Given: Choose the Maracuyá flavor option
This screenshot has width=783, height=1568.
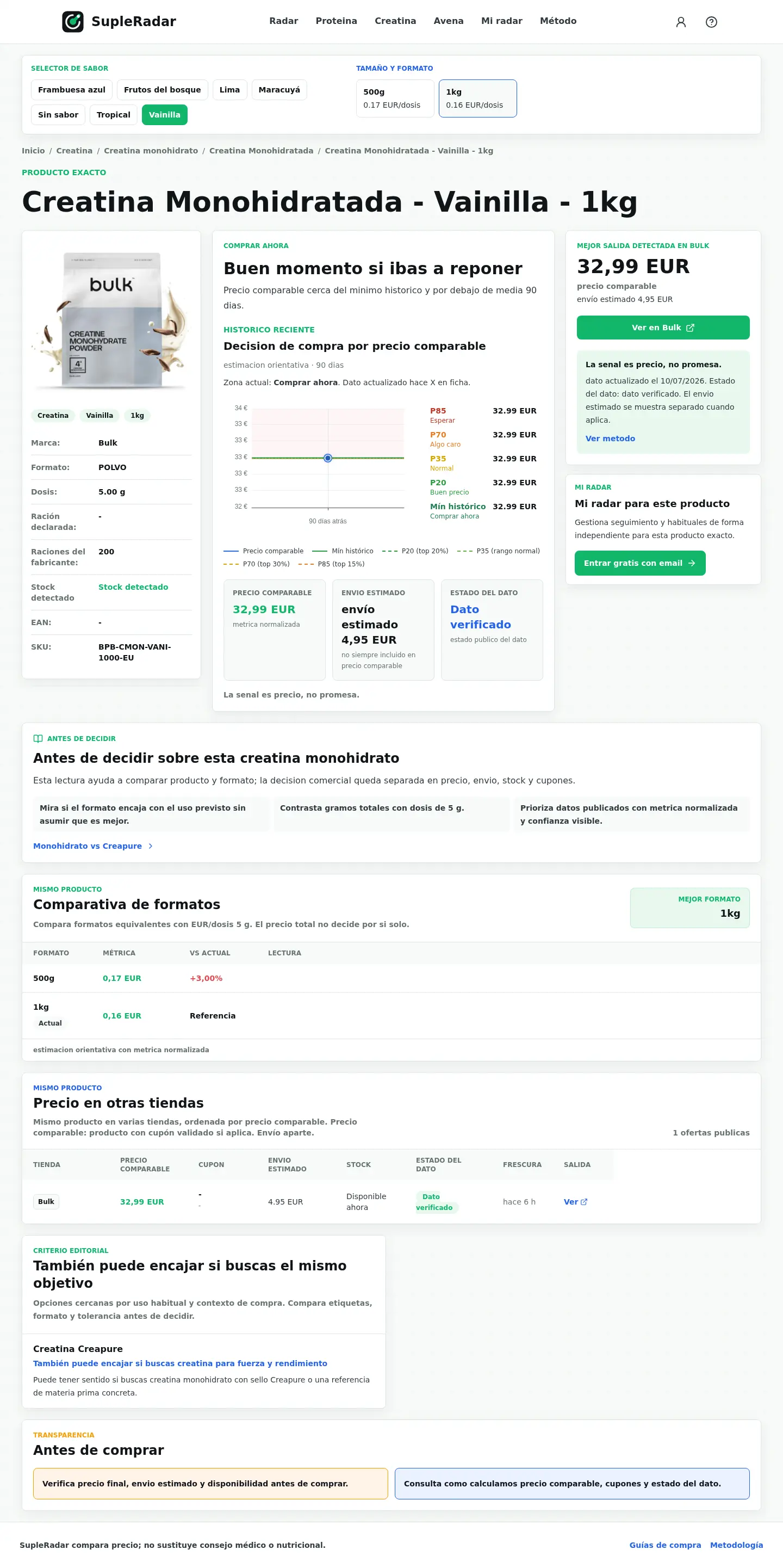Looking at the screenshot, I should [279, 89].
